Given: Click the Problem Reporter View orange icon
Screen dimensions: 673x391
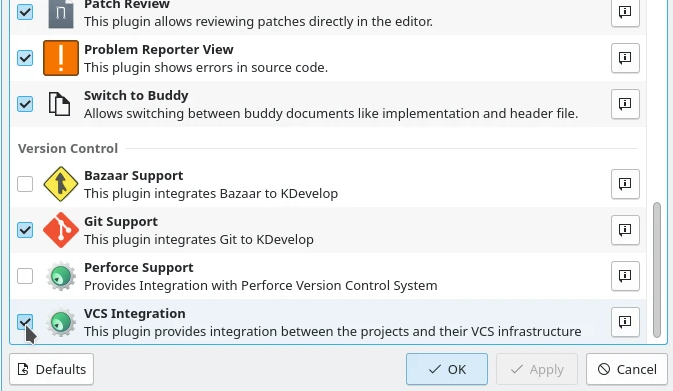Looking at the screenshot, I should 61,58.
